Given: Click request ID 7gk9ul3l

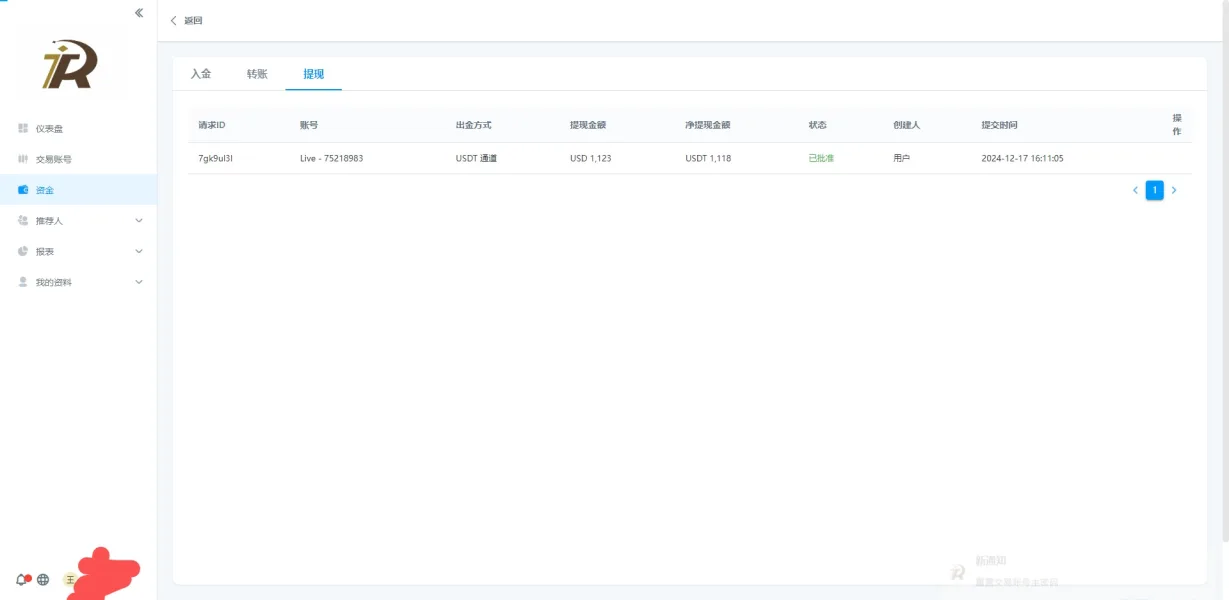Looking at the screenshot, I should pos(216,158).
